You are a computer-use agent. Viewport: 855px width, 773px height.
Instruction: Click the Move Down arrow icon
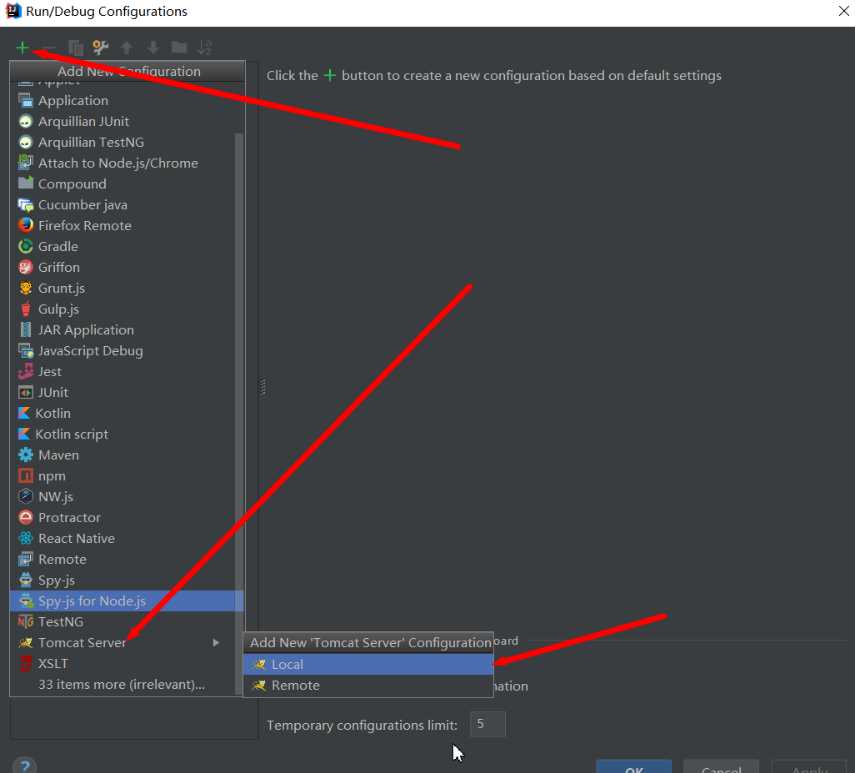click(153, 48)
